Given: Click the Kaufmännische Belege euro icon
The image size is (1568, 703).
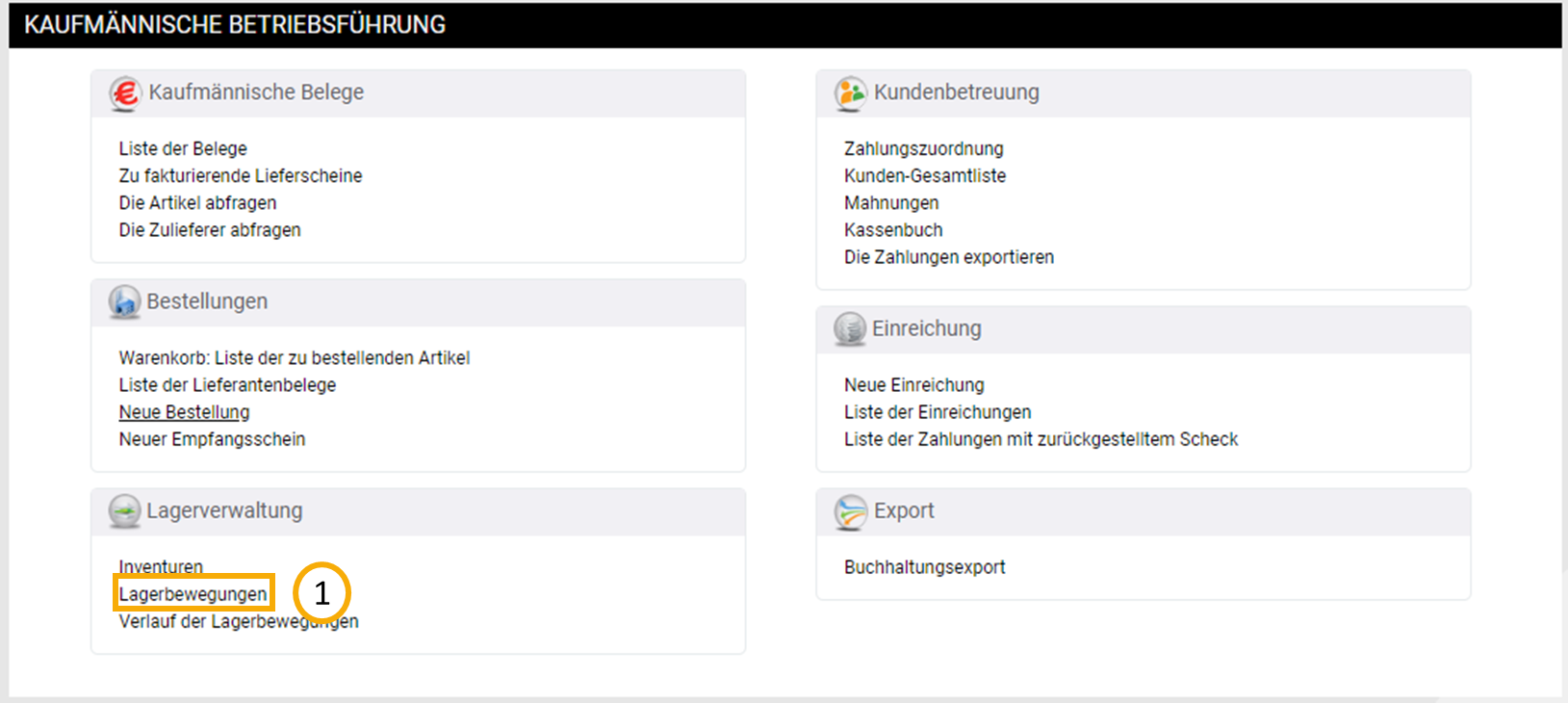Looking at the screenshot, I should [x=125, y=93].
